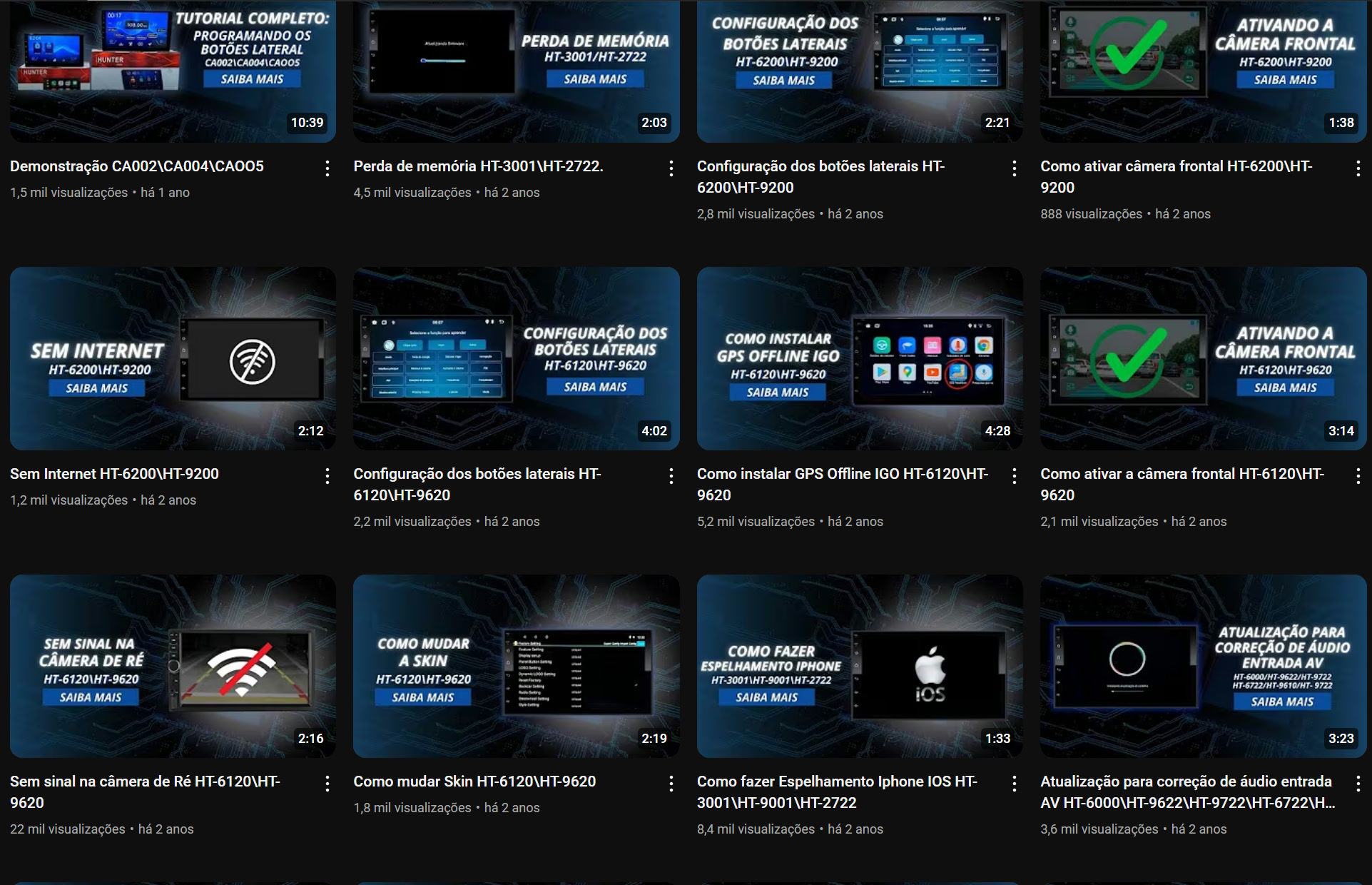Open thumbnail Ativando a câmera frontal HT-6200\HT-9200
This screenshot has height=885, width=1372.
[x=1204, y=71]
